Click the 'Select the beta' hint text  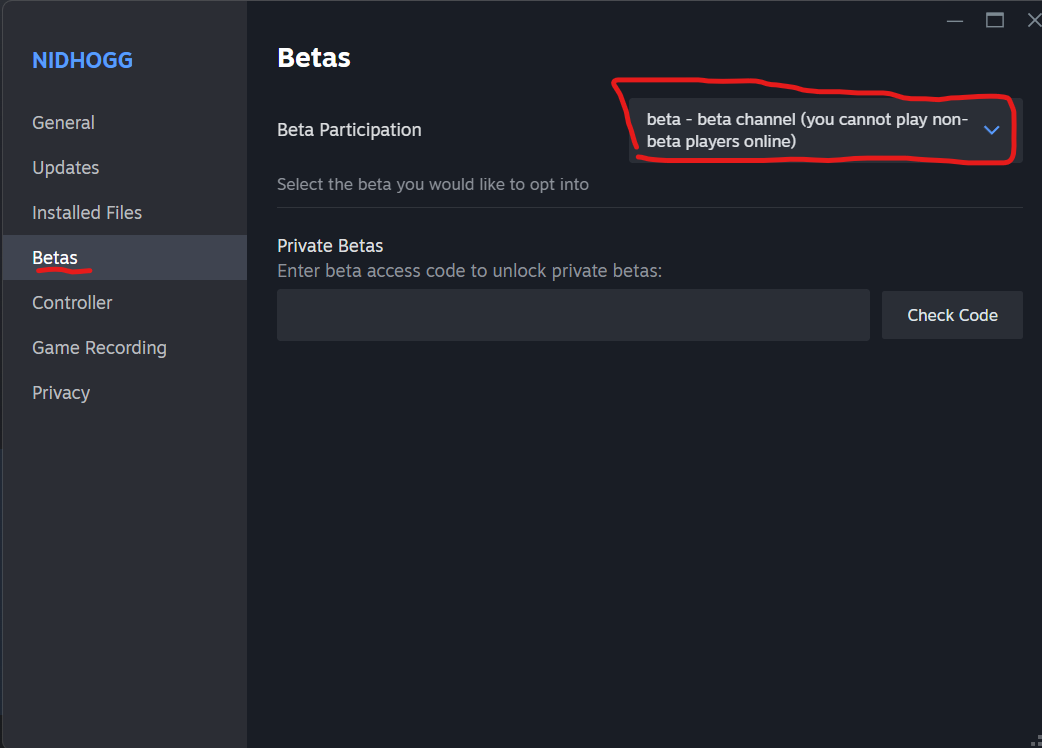[x=433, y=184]
